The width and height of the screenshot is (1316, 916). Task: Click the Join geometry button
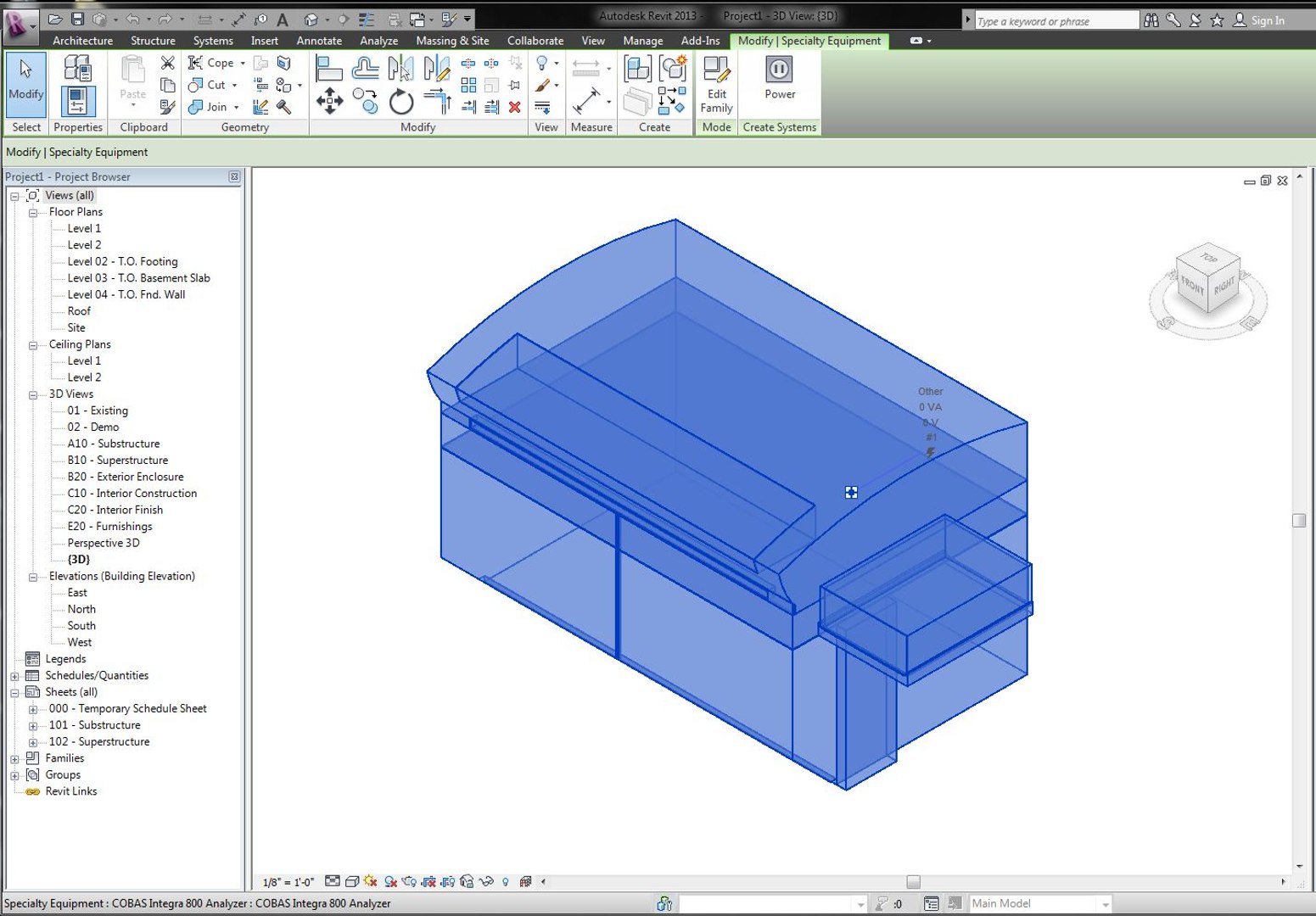(x=209, y=107)
